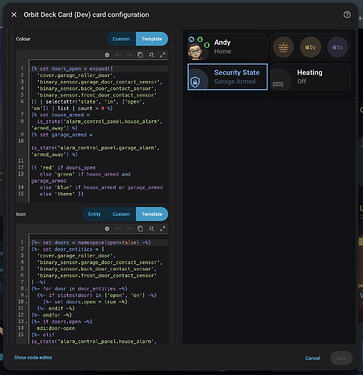Click 'mdi:door-open' in Icon template
Image resolution: width=363 pixels, height=375 pixels.
pos(56,328)
